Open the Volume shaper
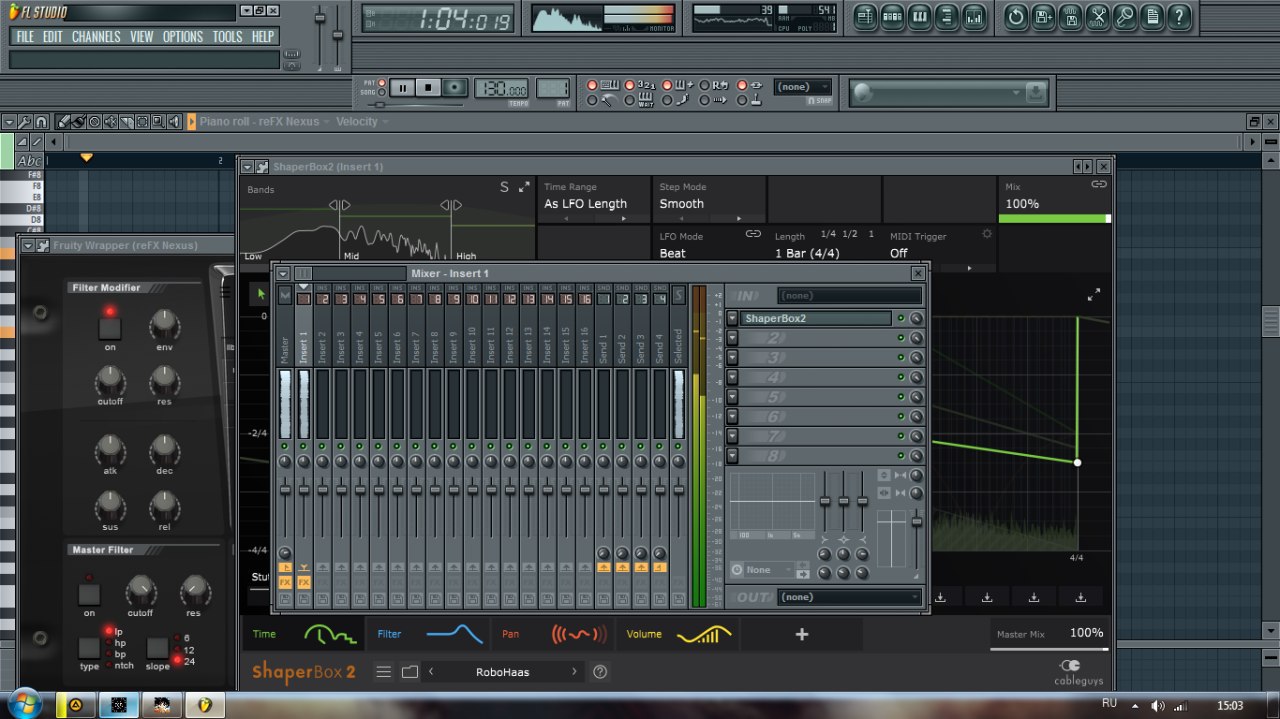1280x719 pixels. (x=679, y=634)
